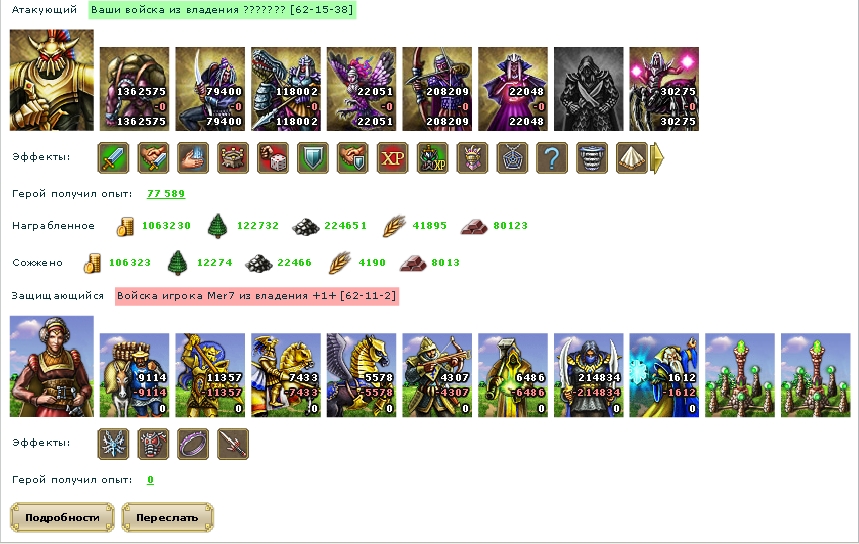
Task: Click the fortress tower effect icon
Action: (x=233, y=158)
